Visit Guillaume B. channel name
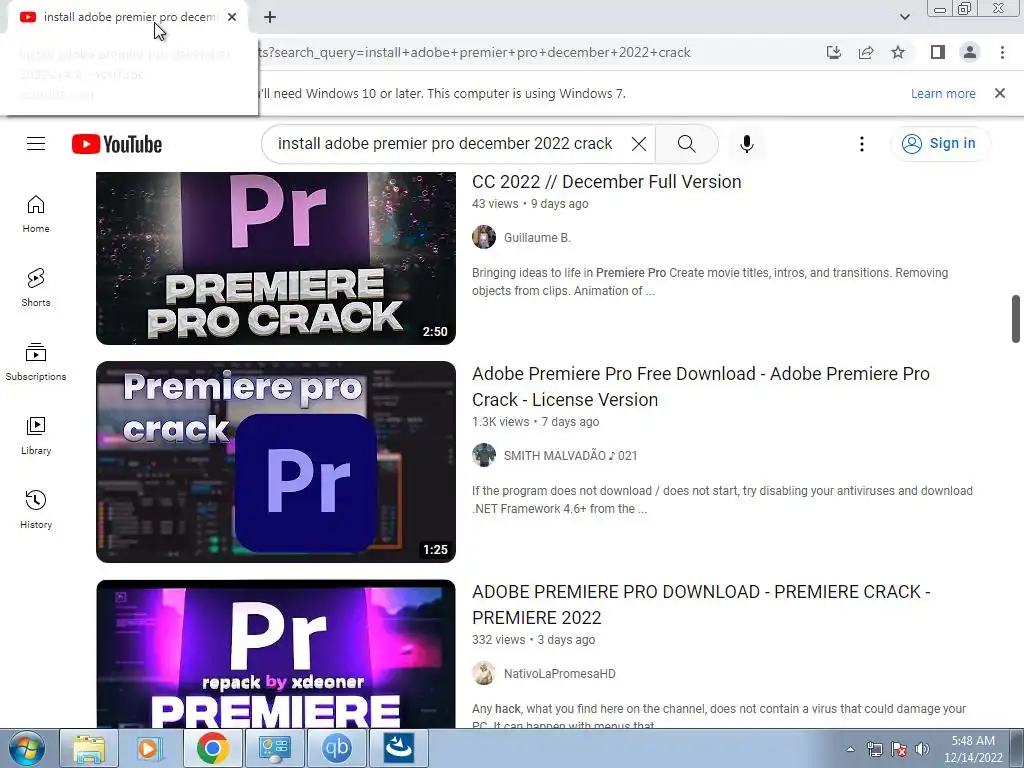Screen dimensions: 1024x768 point(537,238)
